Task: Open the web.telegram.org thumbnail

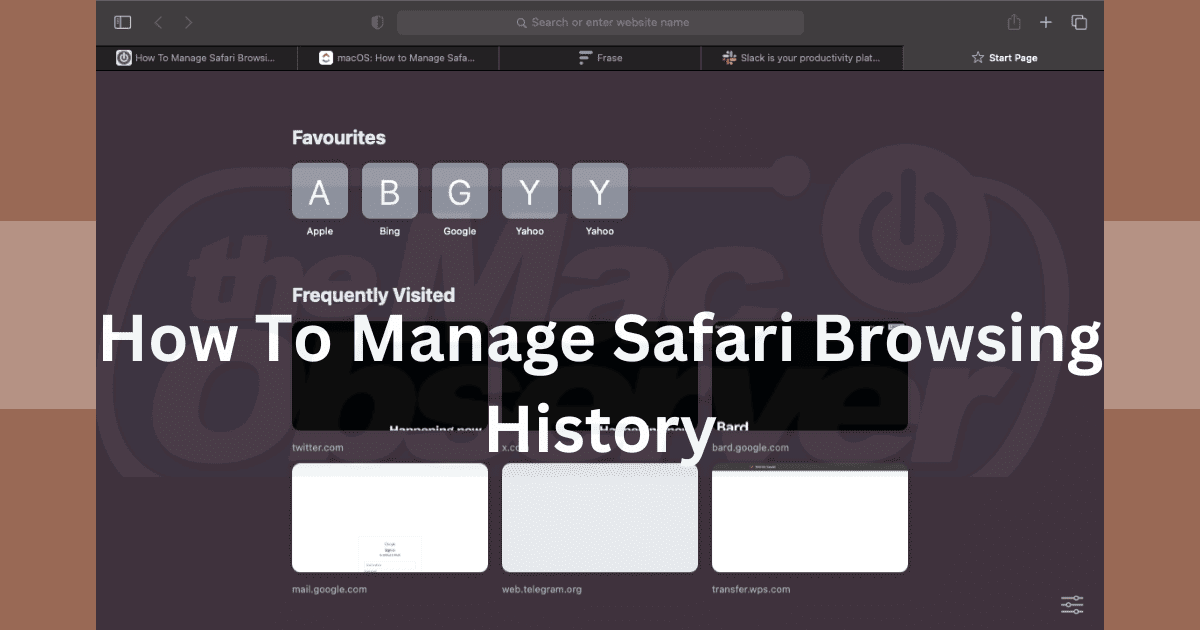Action: pos(600,517)
